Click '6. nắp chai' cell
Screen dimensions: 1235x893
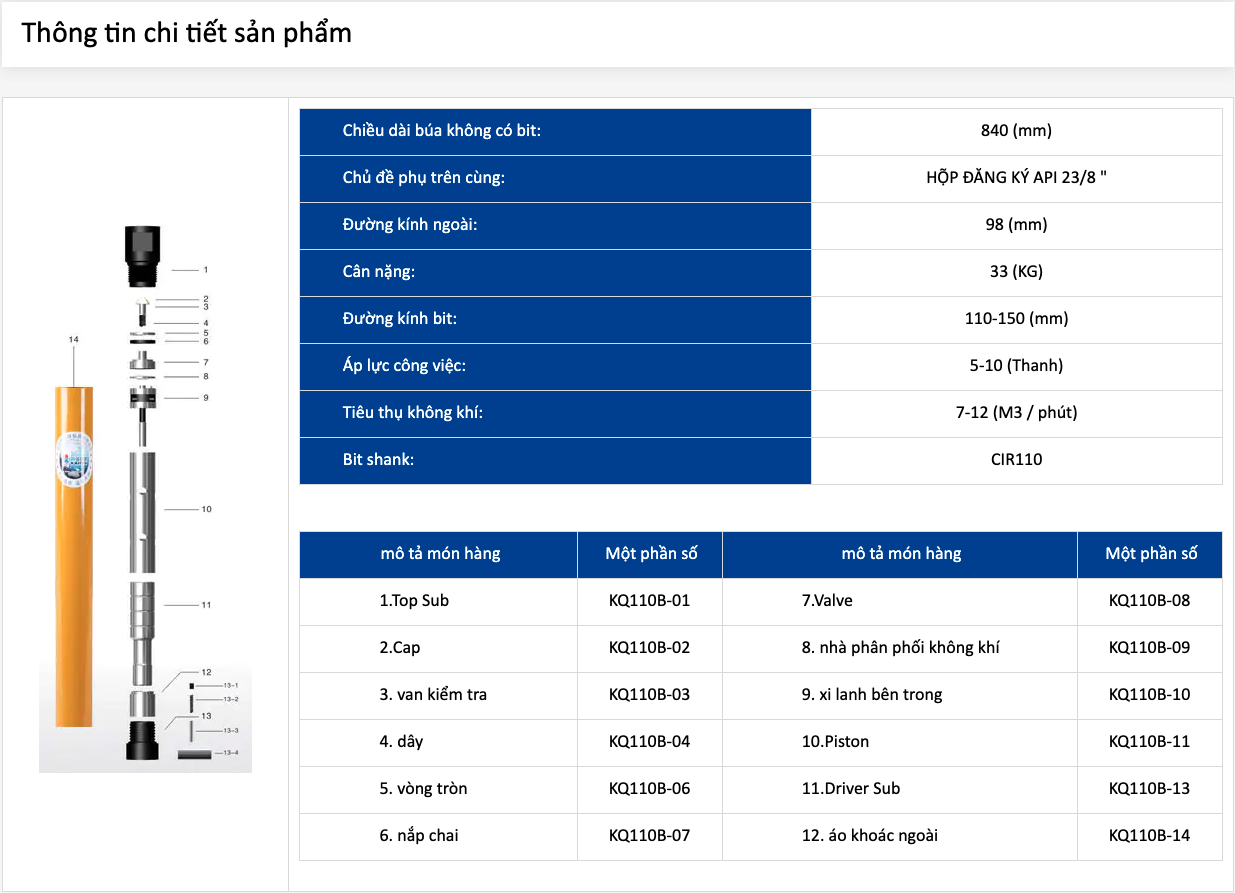(439, 836)
